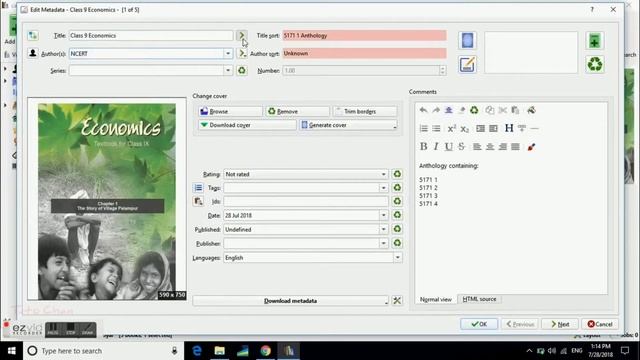Click the Title input field
This screenshot has height=360, width=640.
151,36
